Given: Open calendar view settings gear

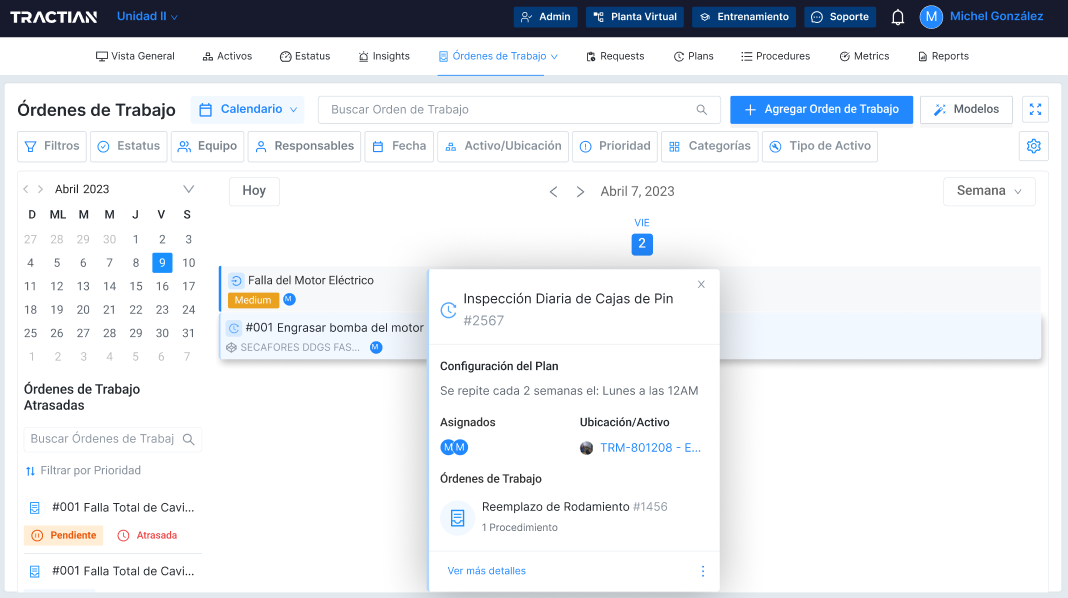Looking at the screenshot, I should click(x=1033, y=146).
